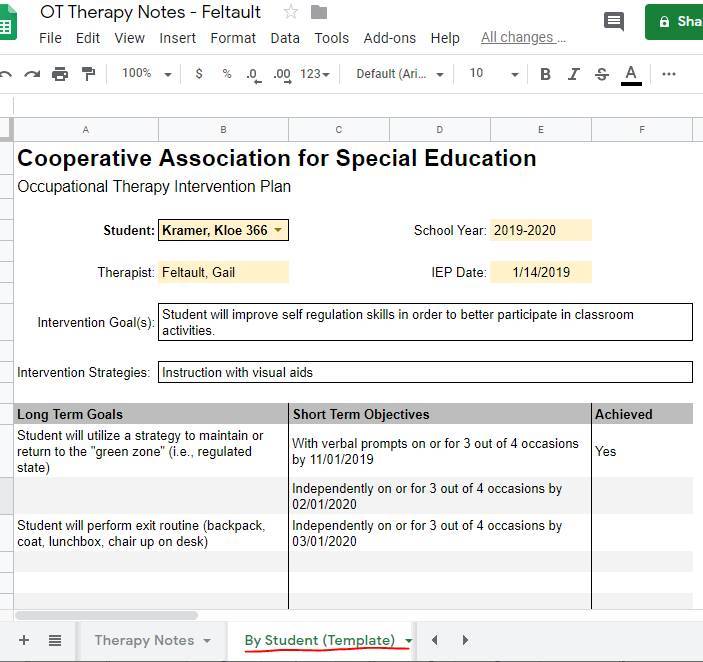703x662 pixels.
Task: Click the Intervention Goal(s) text box
Action: (425, 322)
